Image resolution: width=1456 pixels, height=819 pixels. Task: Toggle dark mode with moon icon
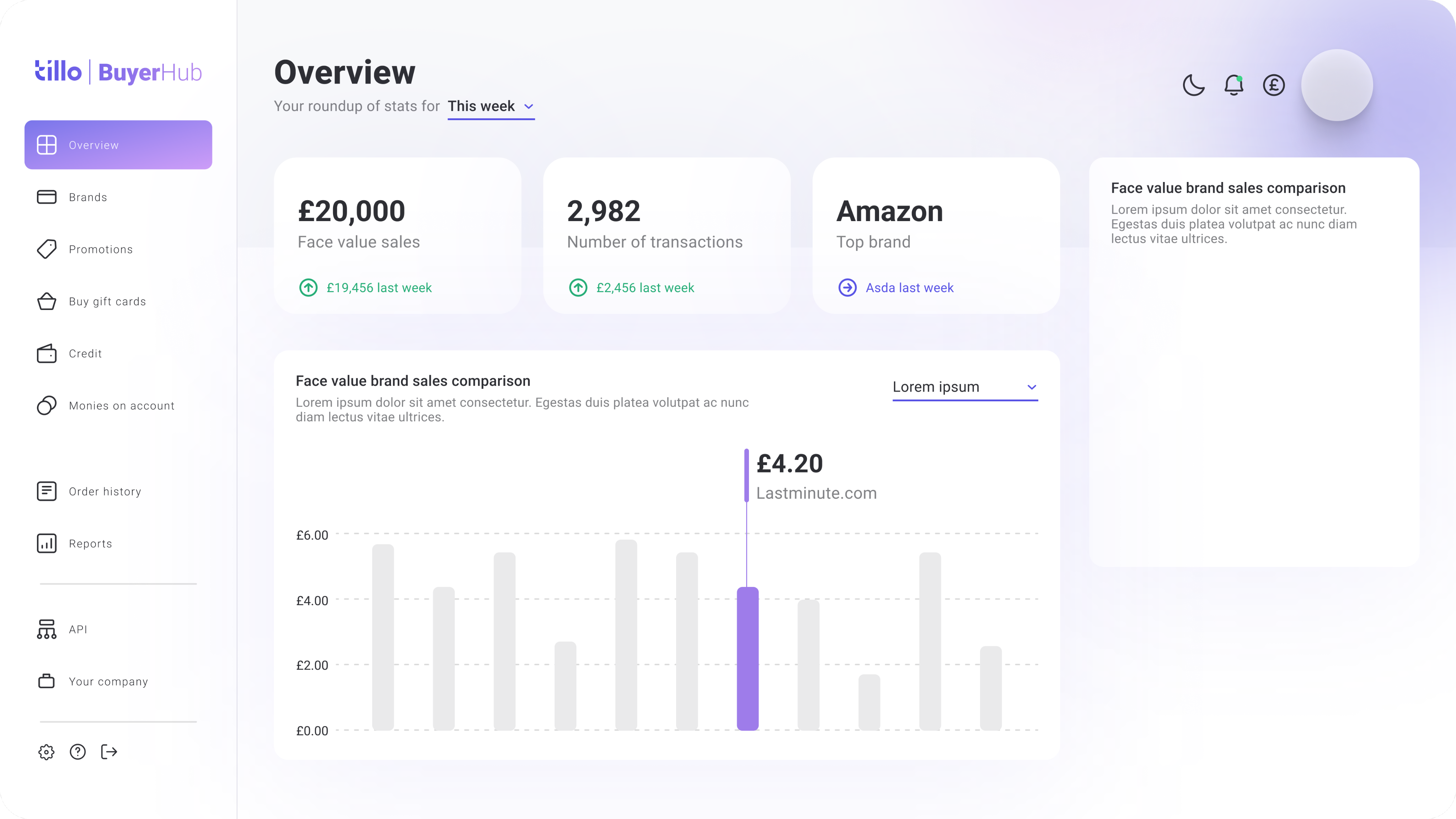[1193, 85]
